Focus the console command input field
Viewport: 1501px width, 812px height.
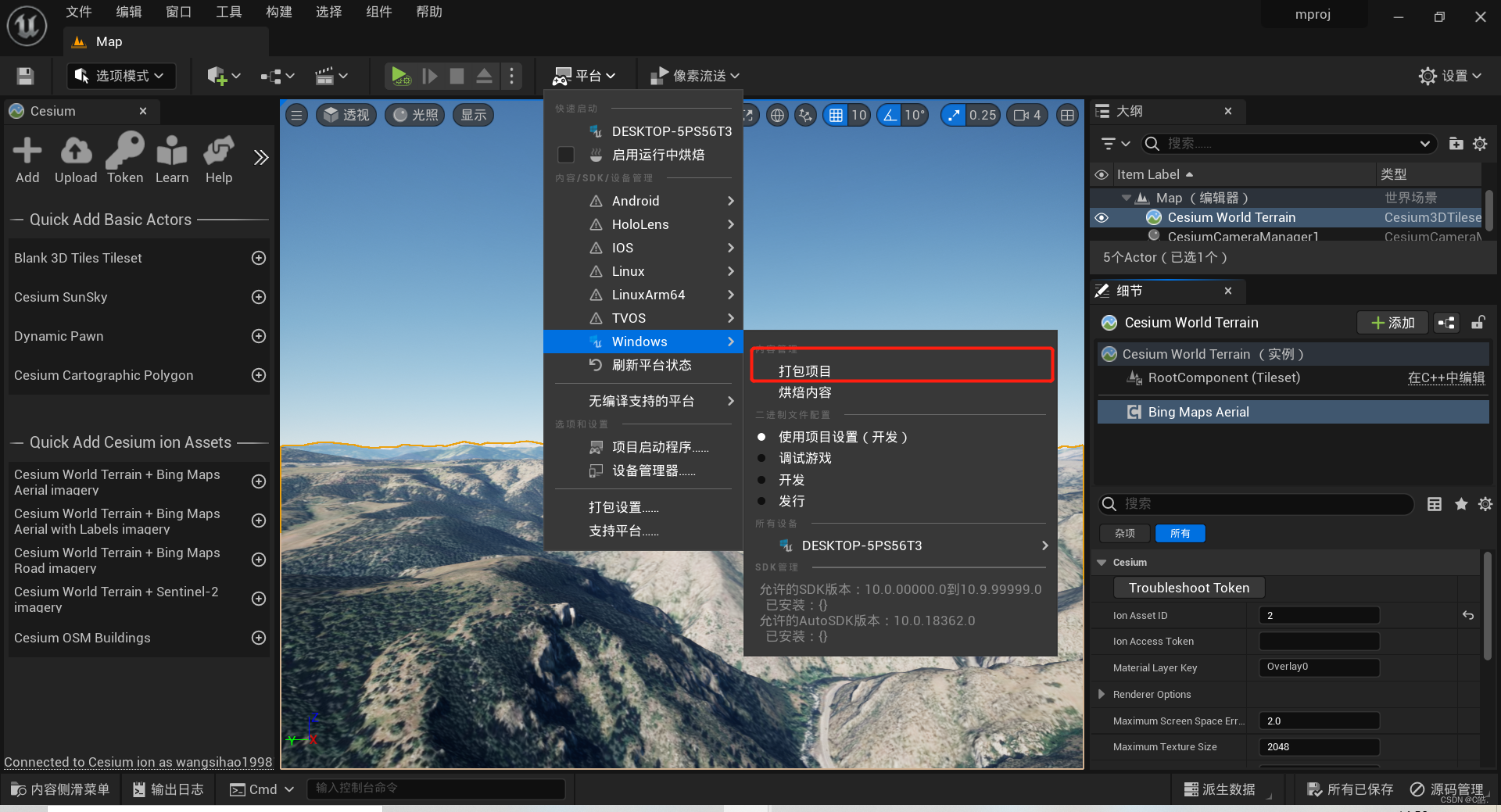click(x=436, y=789)
